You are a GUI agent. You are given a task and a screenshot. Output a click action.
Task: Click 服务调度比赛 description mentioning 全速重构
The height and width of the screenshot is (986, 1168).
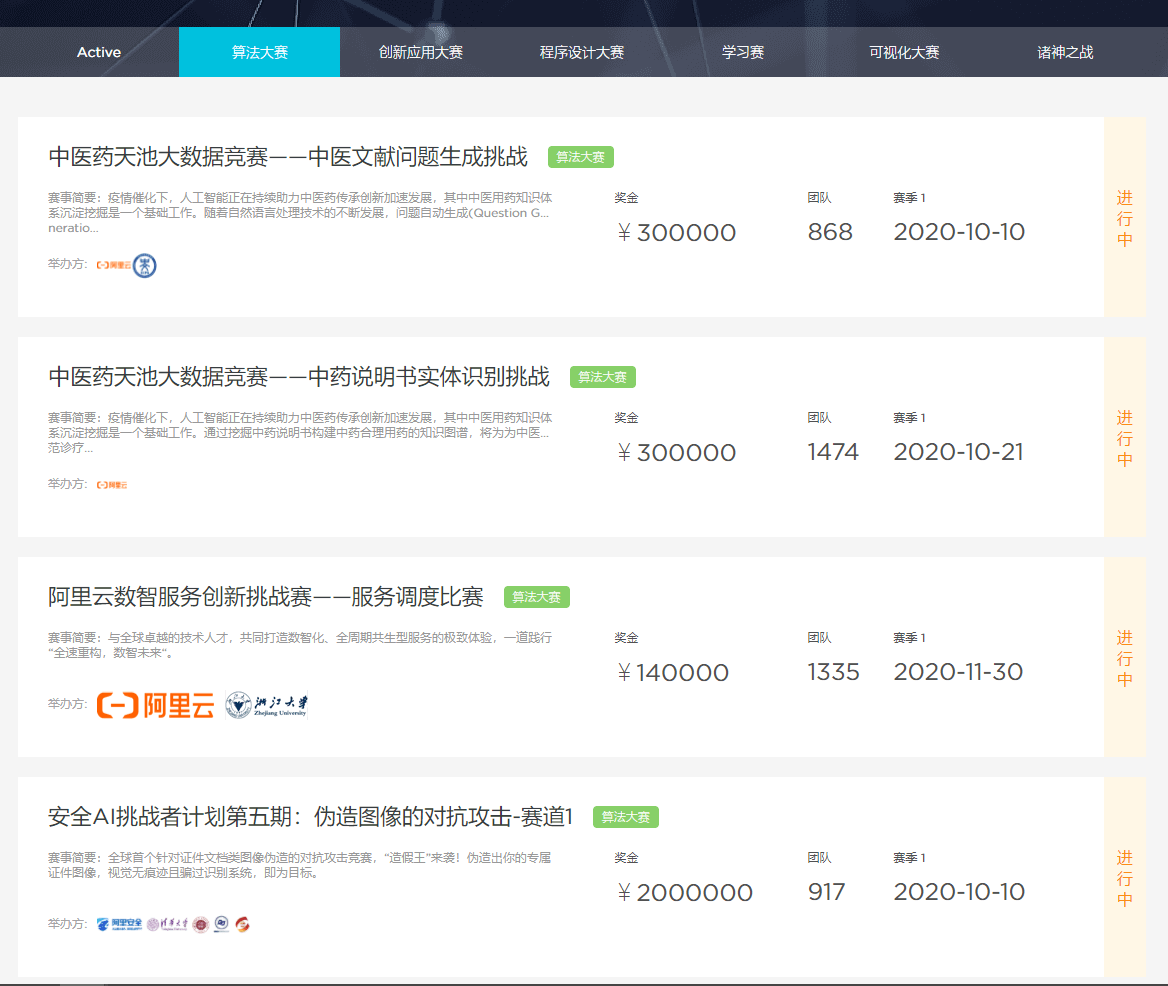coord(300,645)
